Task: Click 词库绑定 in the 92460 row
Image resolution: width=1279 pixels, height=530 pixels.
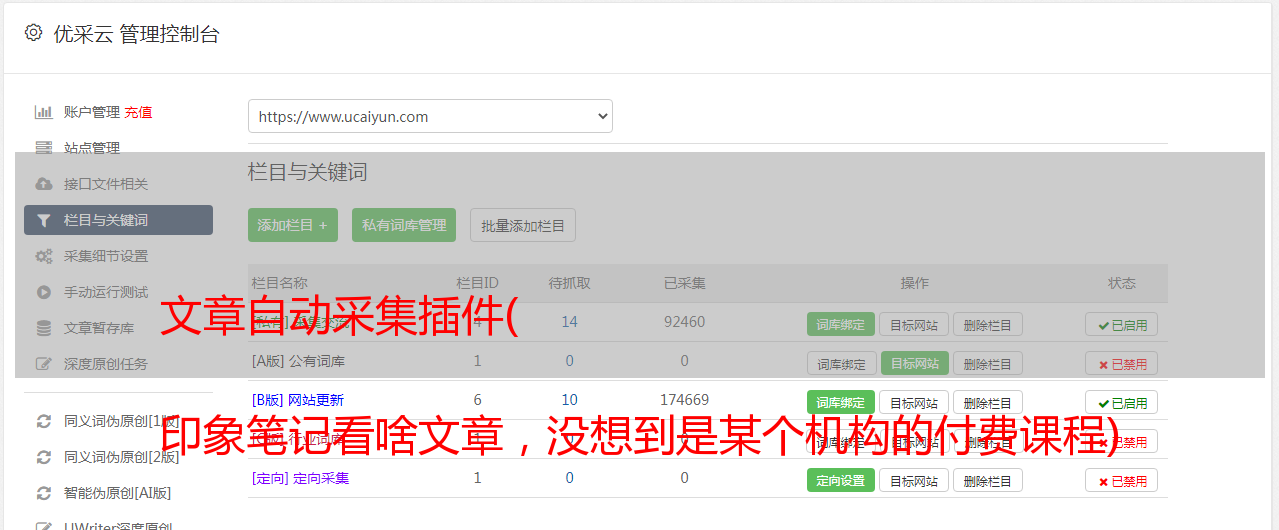Action: pos(841,324)
